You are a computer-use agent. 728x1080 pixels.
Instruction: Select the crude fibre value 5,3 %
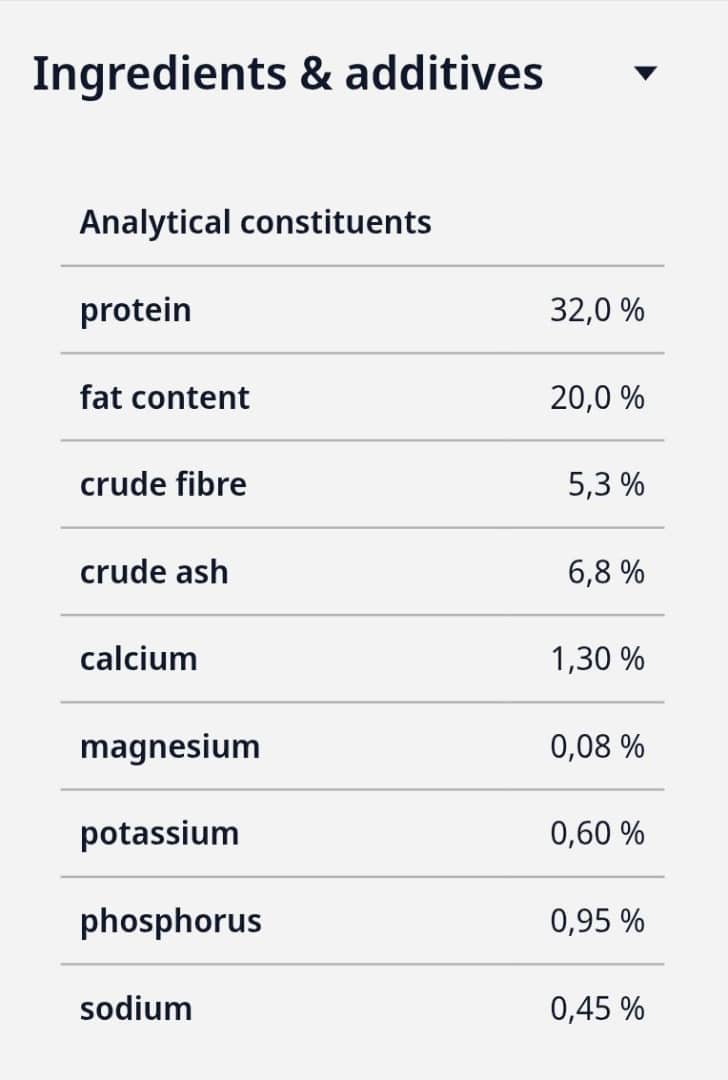pyautogui.click(x=607, y=485)
